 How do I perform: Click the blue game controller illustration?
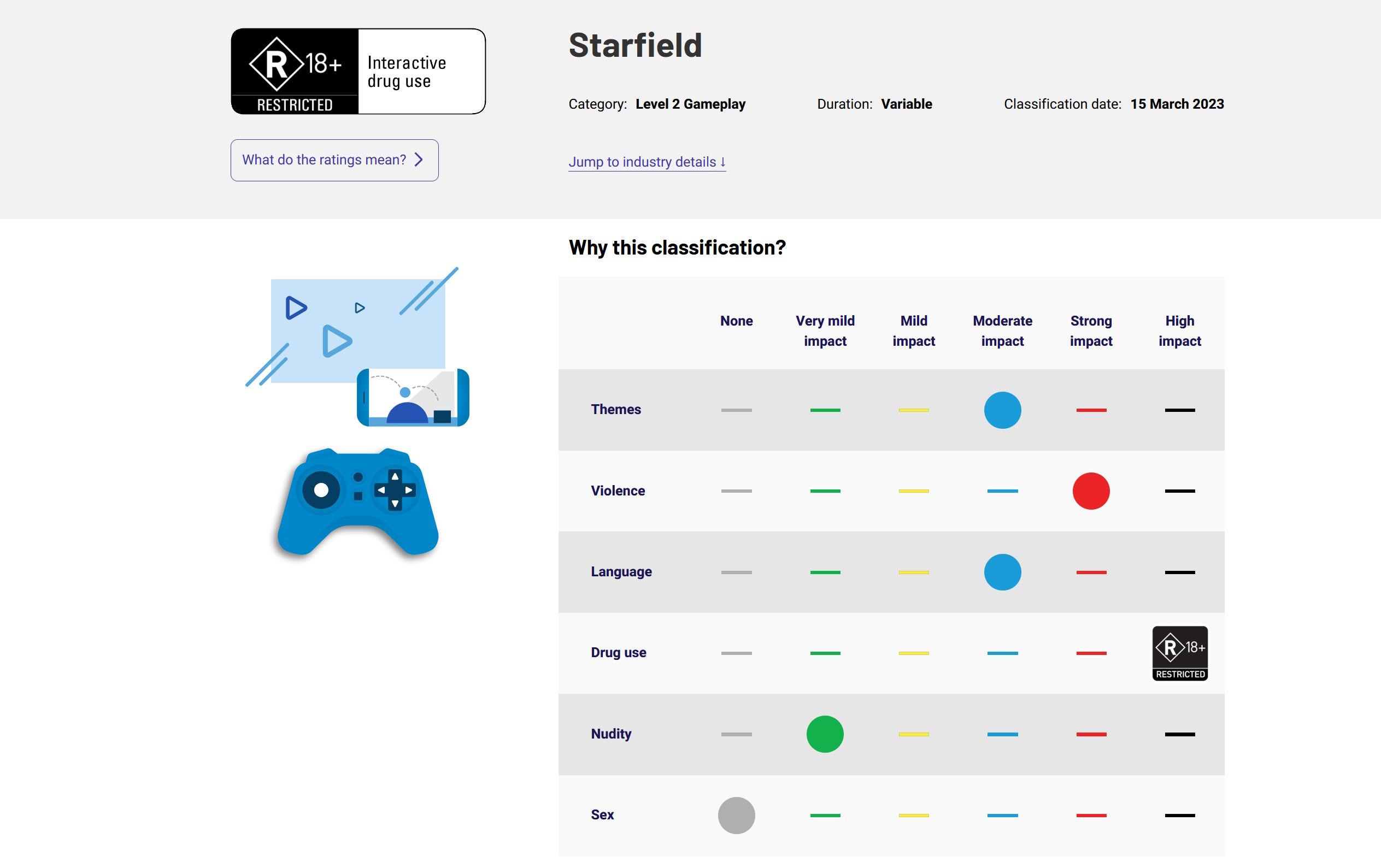tap(358, 501)
